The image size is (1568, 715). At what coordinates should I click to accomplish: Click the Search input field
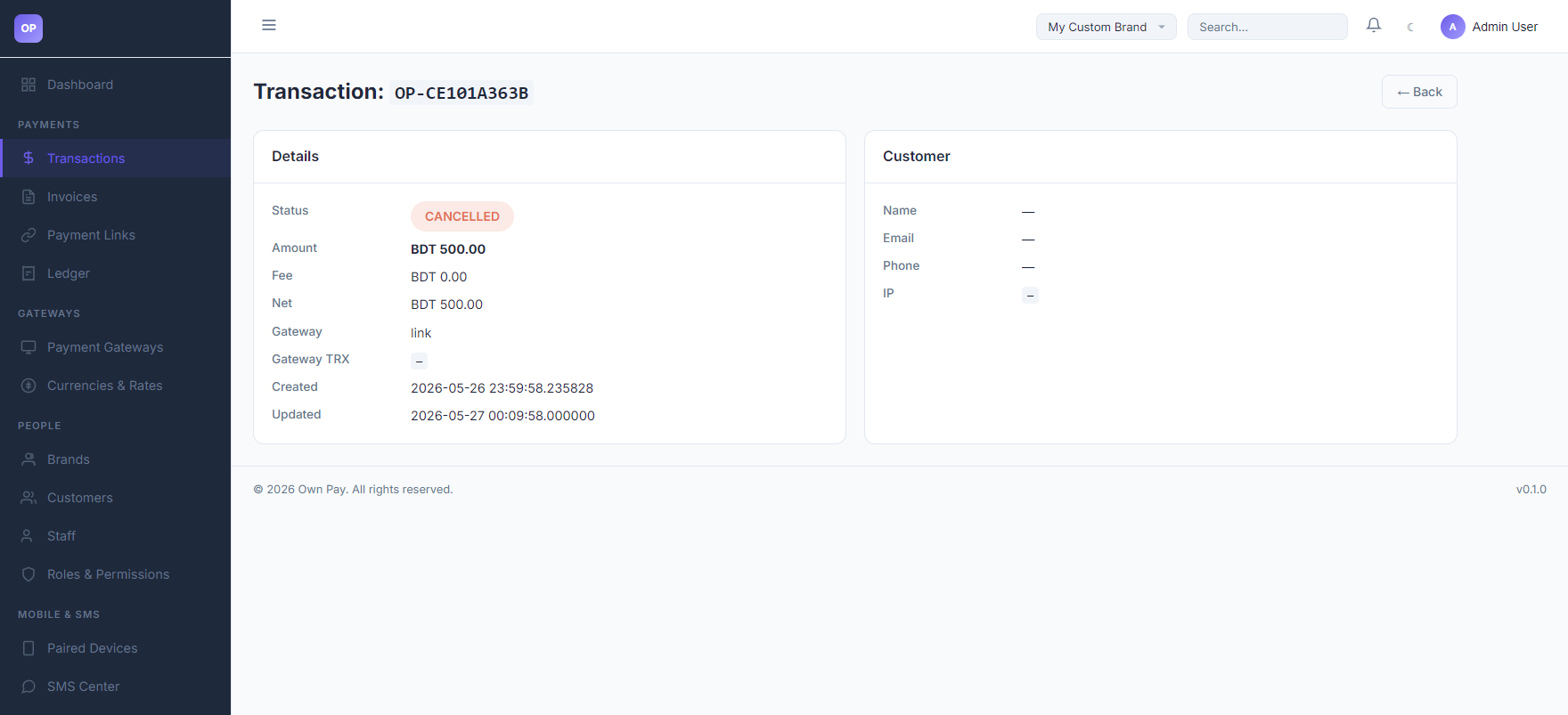click(1267, 27)
